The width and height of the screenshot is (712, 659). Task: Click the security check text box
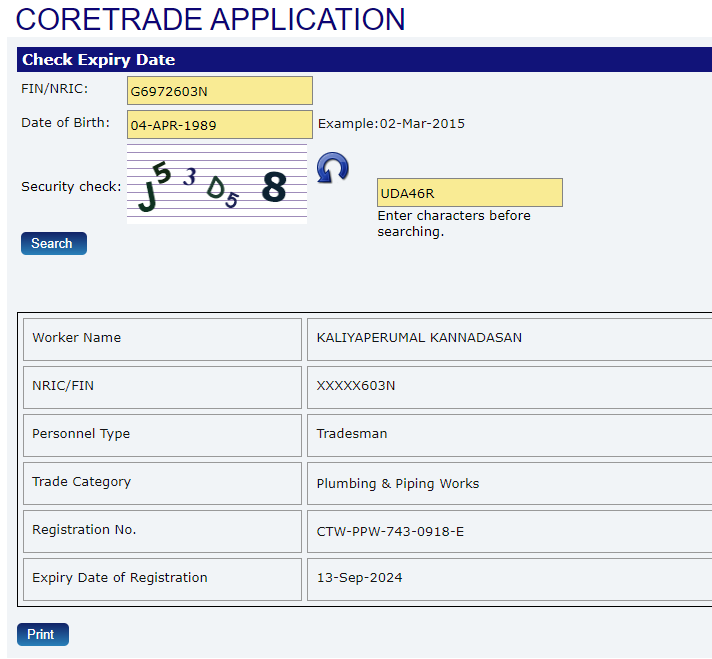(x=469, y=193)
